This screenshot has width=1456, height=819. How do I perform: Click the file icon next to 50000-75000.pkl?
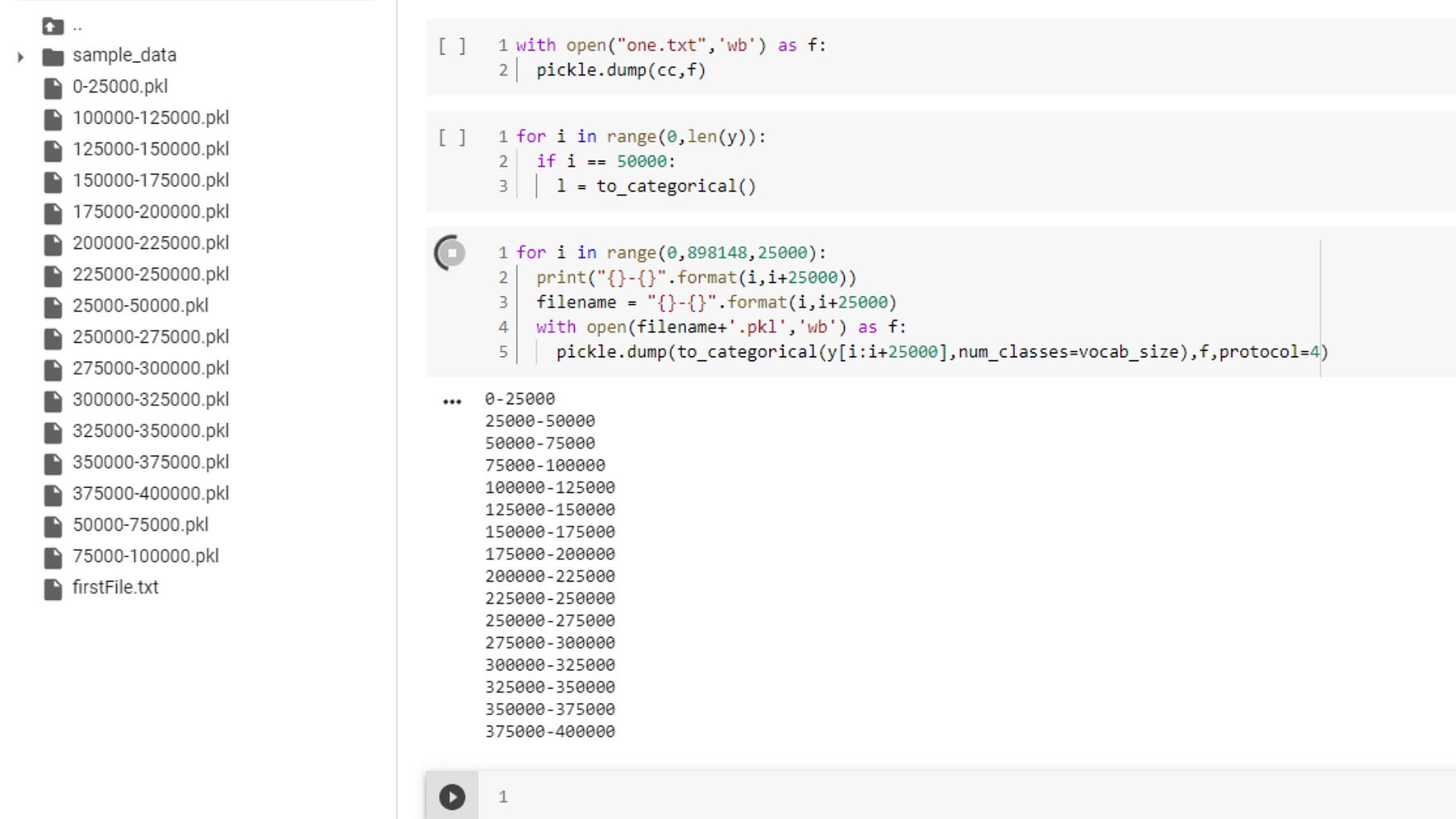(x=52, y=524)
